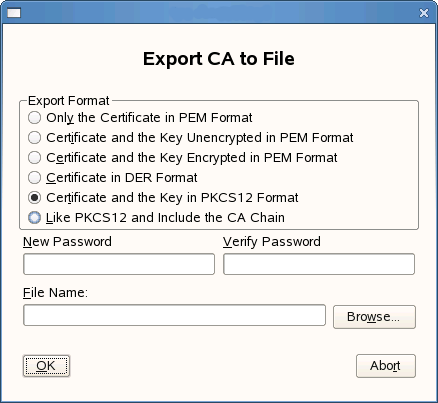Cancel the export using Abort
Screen dimensions: 438x403
tap(386, 366)
